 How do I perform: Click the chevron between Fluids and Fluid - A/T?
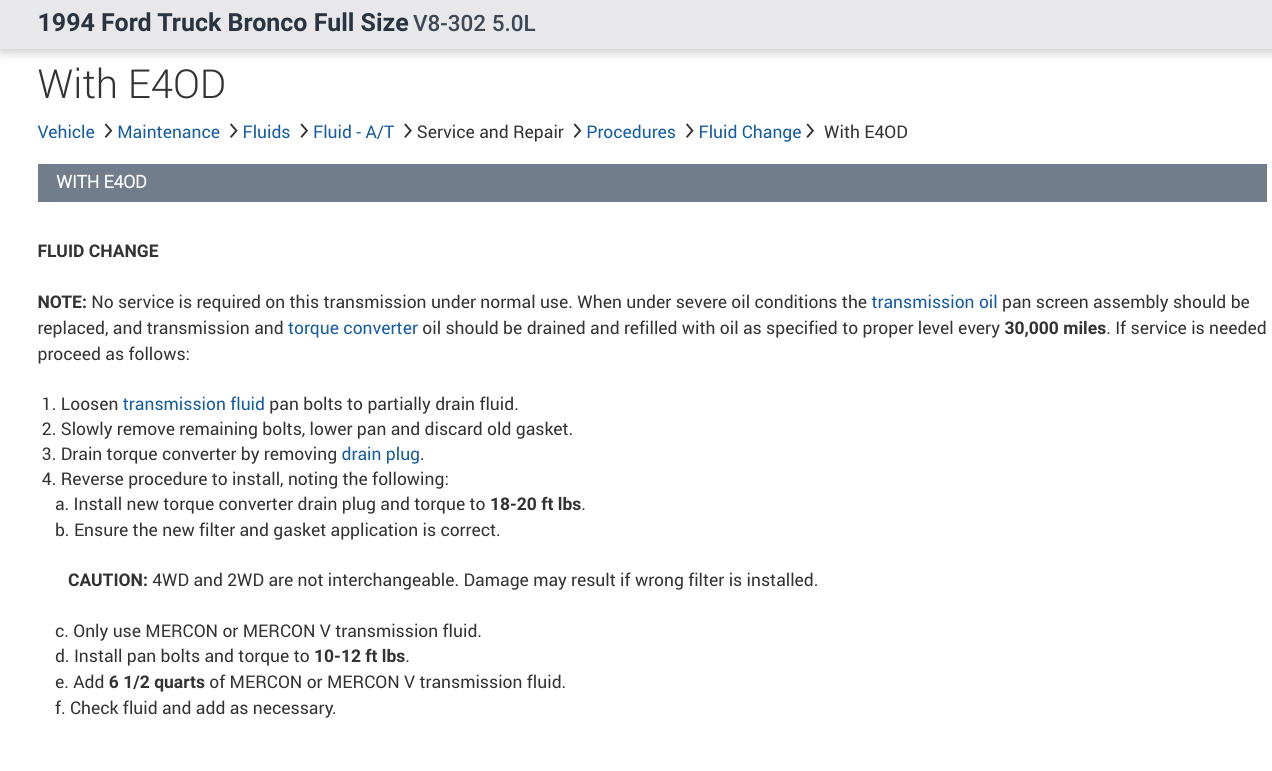tap(302, 131)
